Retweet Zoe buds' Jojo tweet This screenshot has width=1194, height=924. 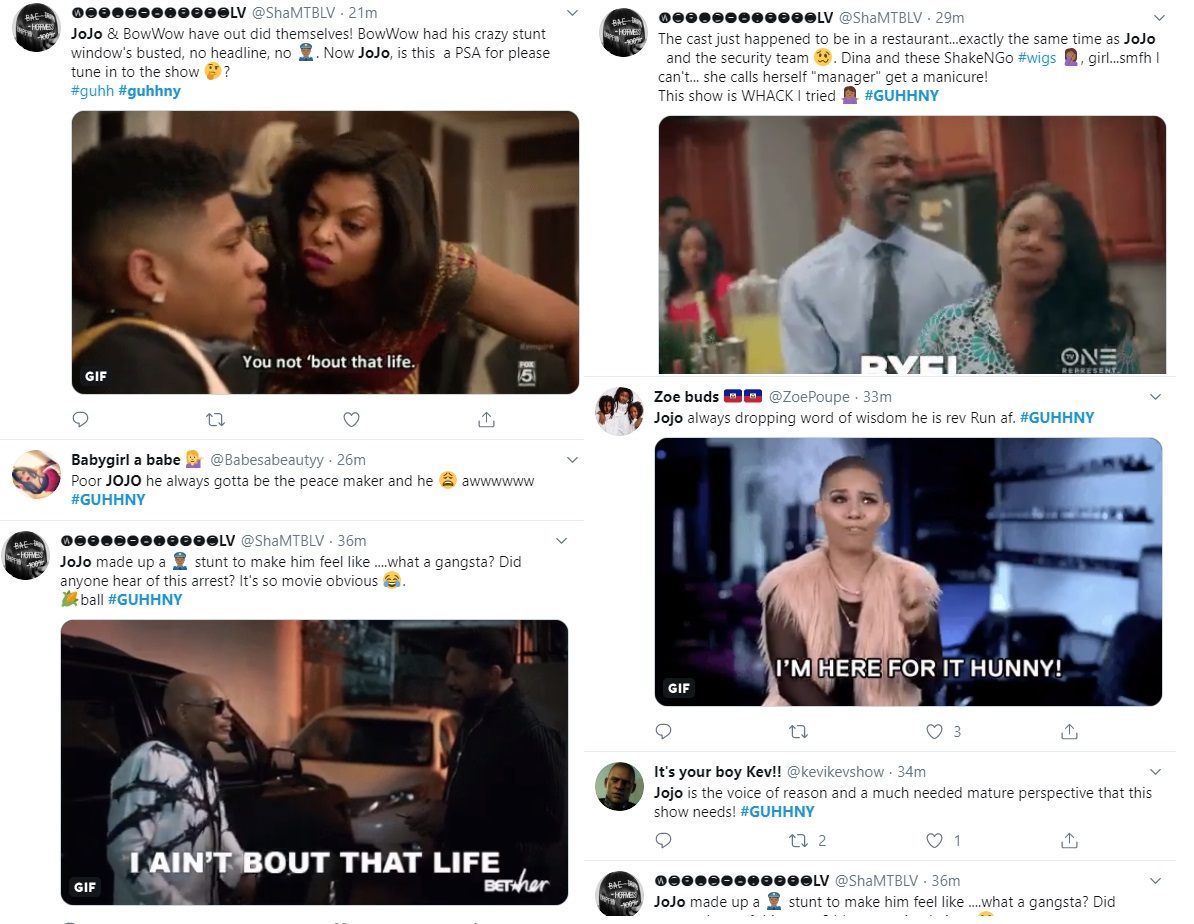pyautogui.click(x=798, y=731)
